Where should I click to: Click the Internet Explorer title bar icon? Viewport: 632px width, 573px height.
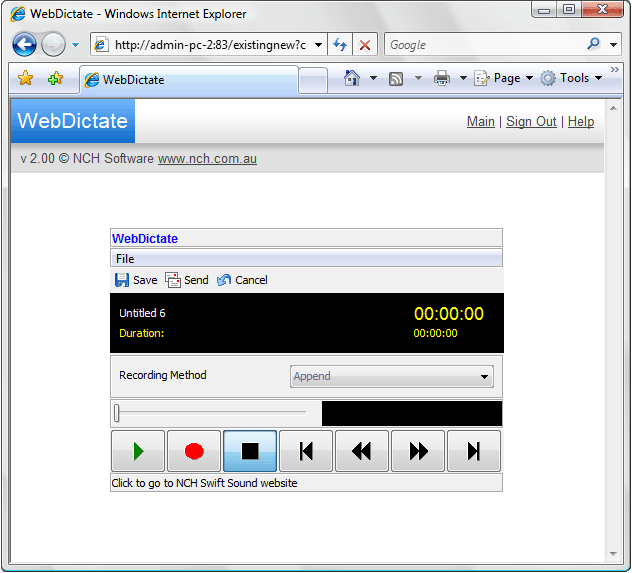pyautogui.click(x=18, y=14)
